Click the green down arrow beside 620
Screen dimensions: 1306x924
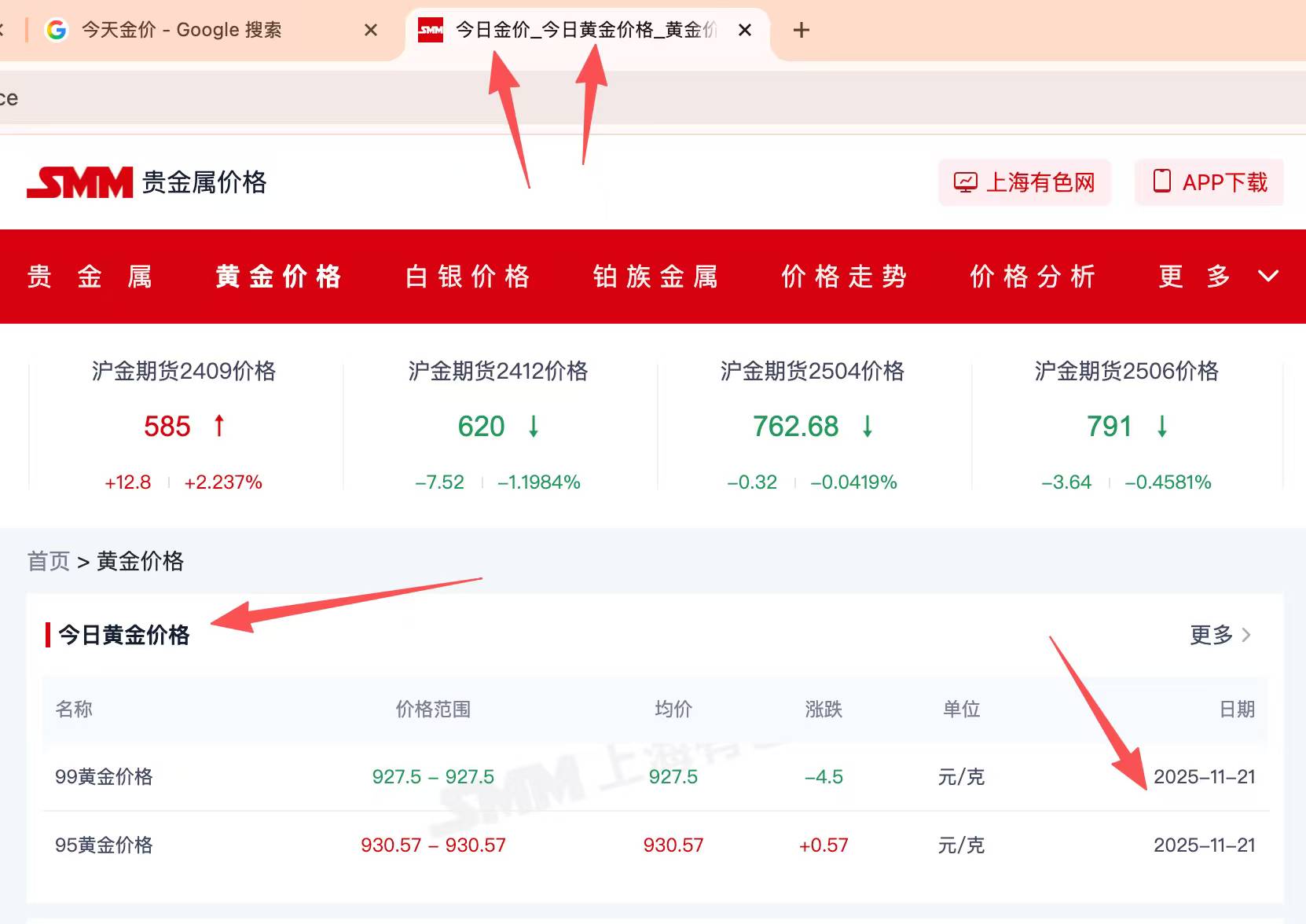click(x=534, y=426)
